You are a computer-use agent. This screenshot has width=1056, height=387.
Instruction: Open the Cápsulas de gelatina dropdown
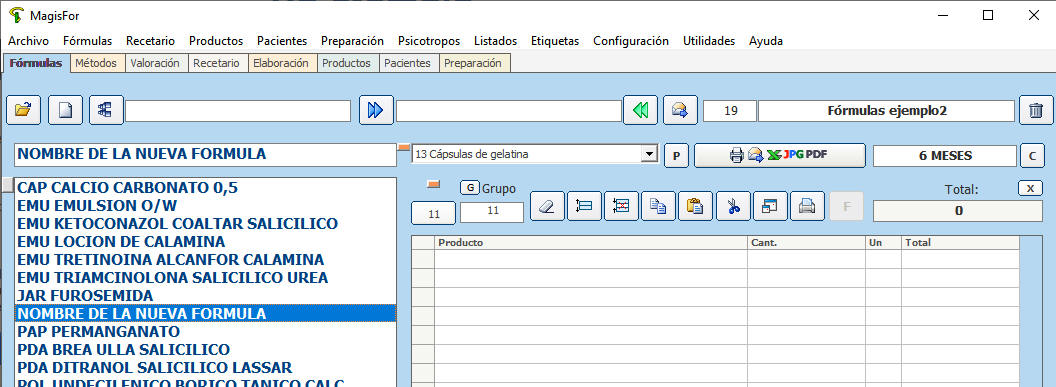point(649,154)
